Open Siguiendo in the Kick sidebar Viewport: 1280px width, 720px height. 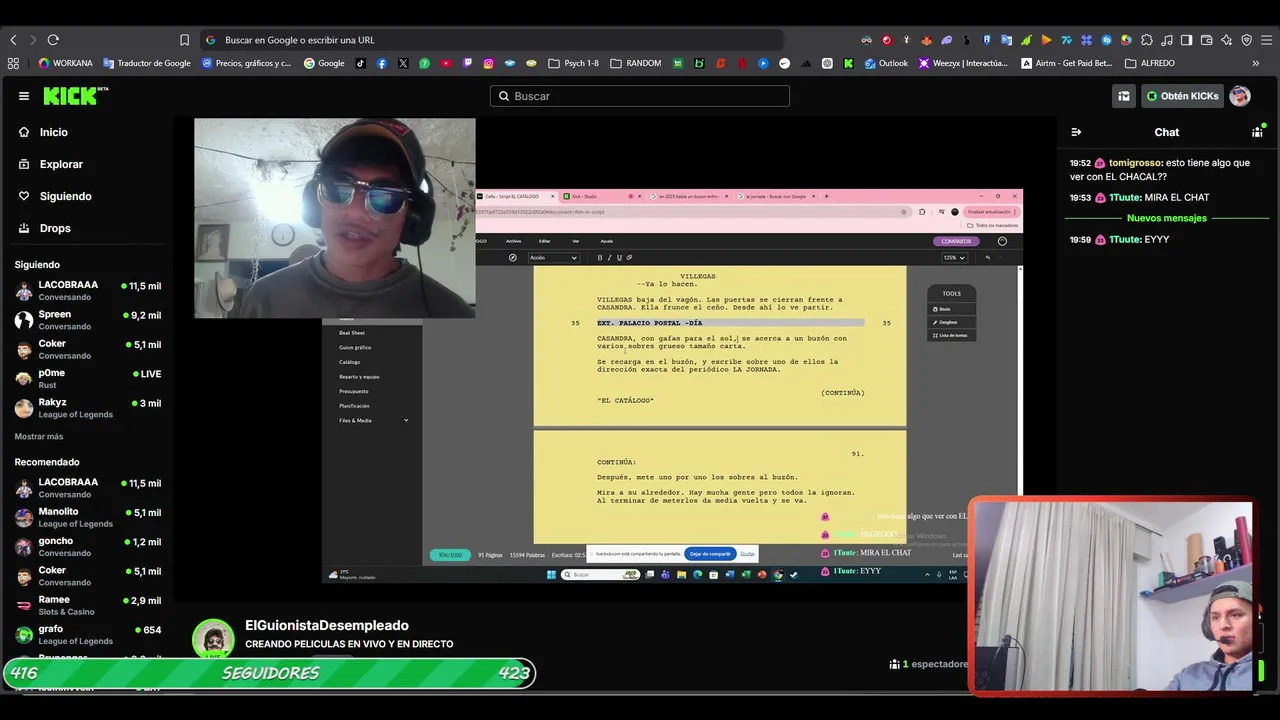pyautogui.click(x=55, y=196)
